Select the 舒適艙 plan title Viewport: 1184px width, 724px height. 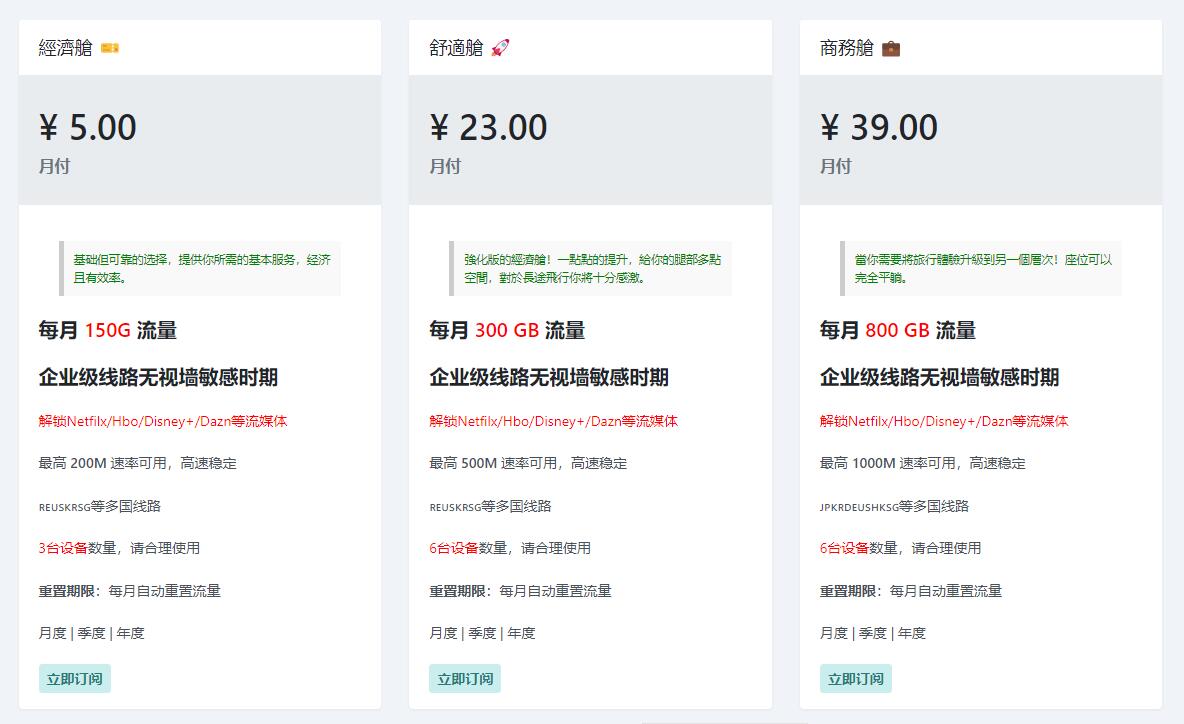(456, 48)
